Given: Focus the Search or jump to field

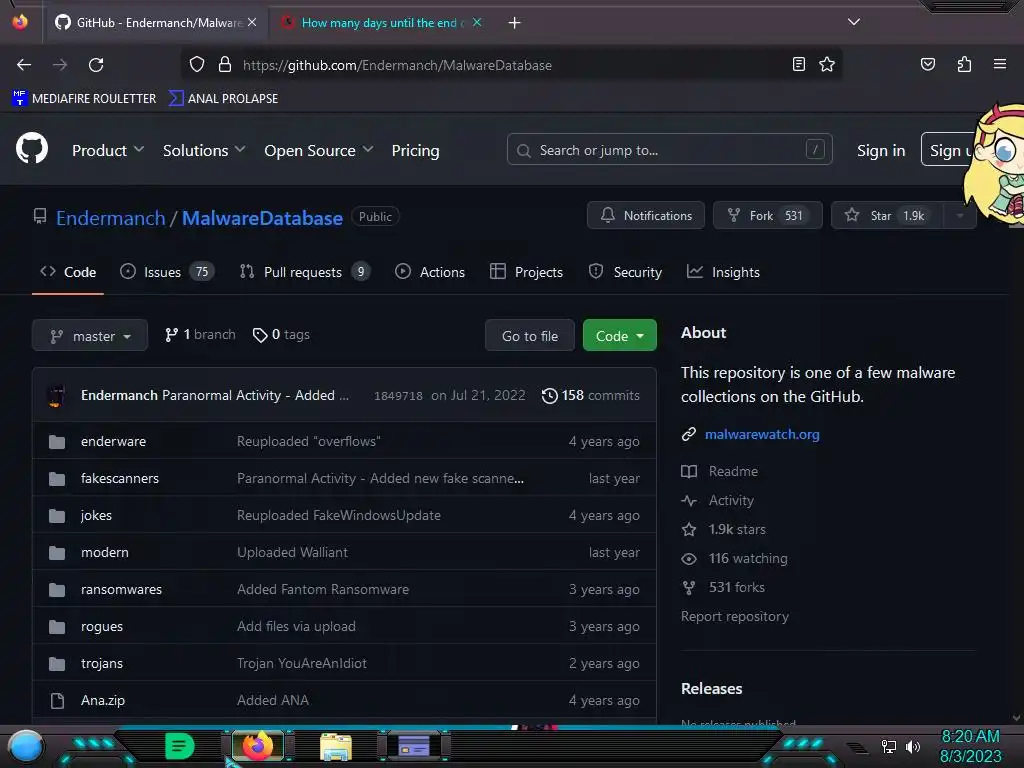Looking at the screenshot, I should click(x=669, y=150).
